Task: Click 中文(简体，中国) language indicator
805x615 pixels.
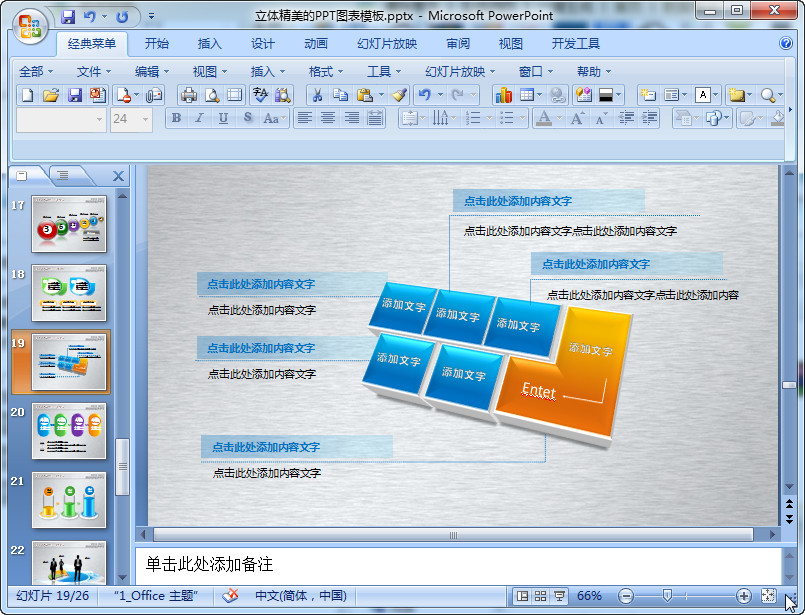Action: [301, 595]
